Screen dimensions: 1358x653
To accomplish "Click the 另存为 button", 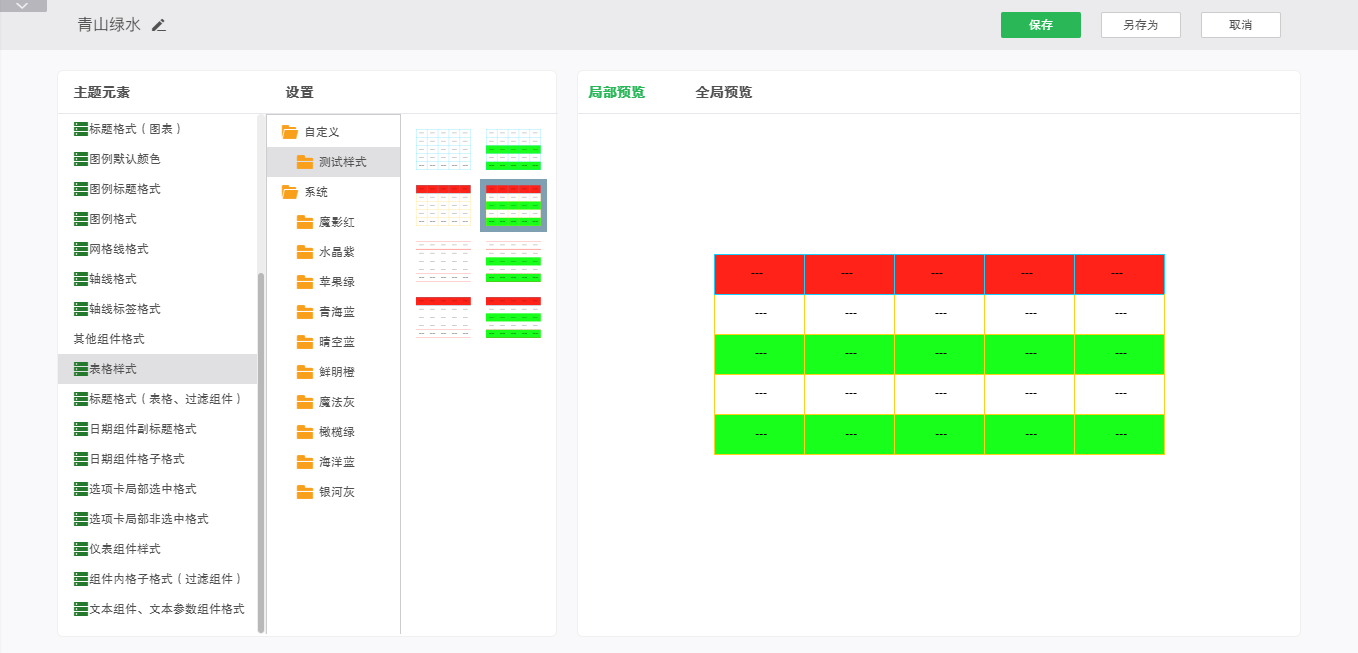I will pos(1140,25).
